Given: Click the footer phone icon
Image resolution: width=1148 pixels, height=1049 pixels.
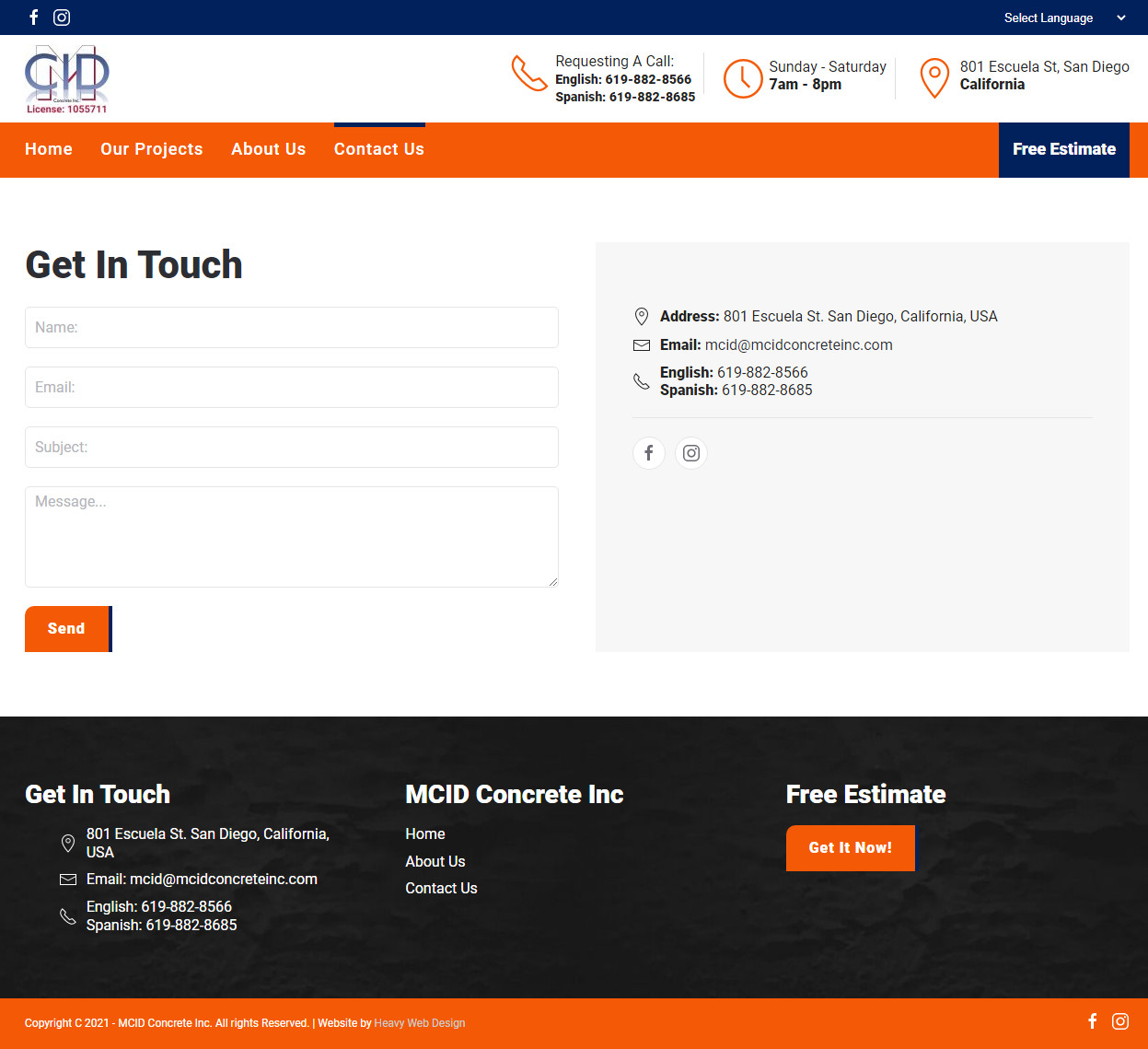Looking at the screenshot, I should pyautogui.click(x=68, y=916).
